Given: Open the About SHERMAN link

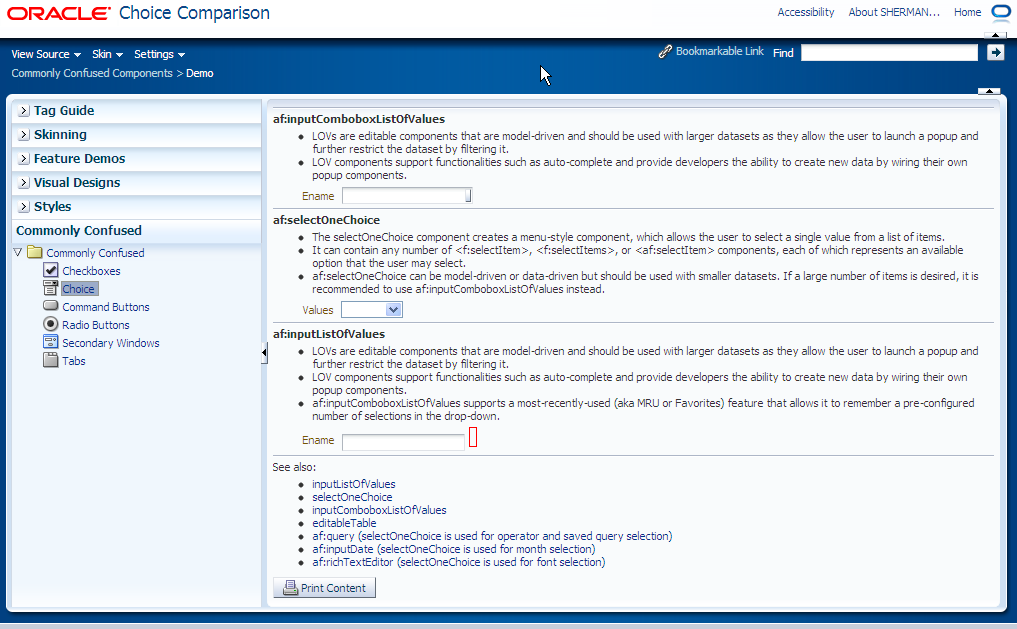Looking at the screenshot, I should click(894, 12).
